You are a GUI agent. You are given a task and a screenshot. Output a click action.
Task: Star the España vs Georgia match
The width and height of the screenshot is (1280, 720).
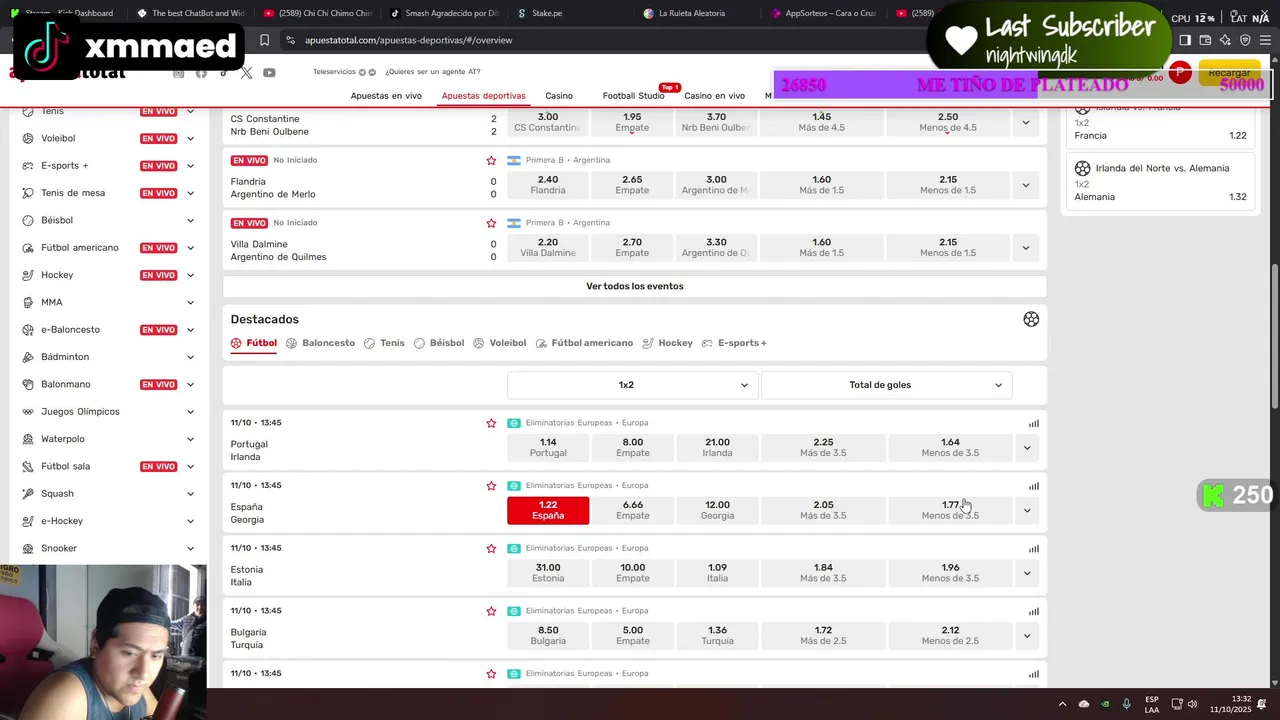click(x=491, y=486)
